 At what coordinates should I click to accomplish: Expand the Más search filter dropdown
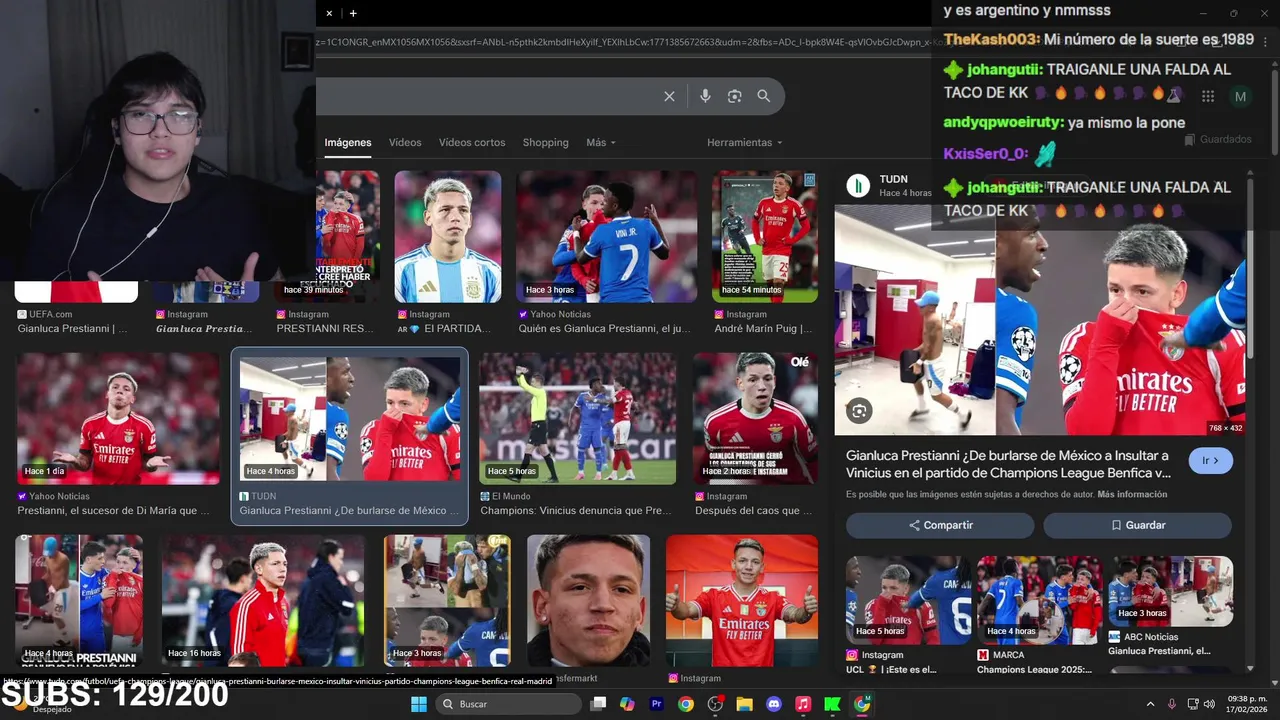(x=601, y=142)
